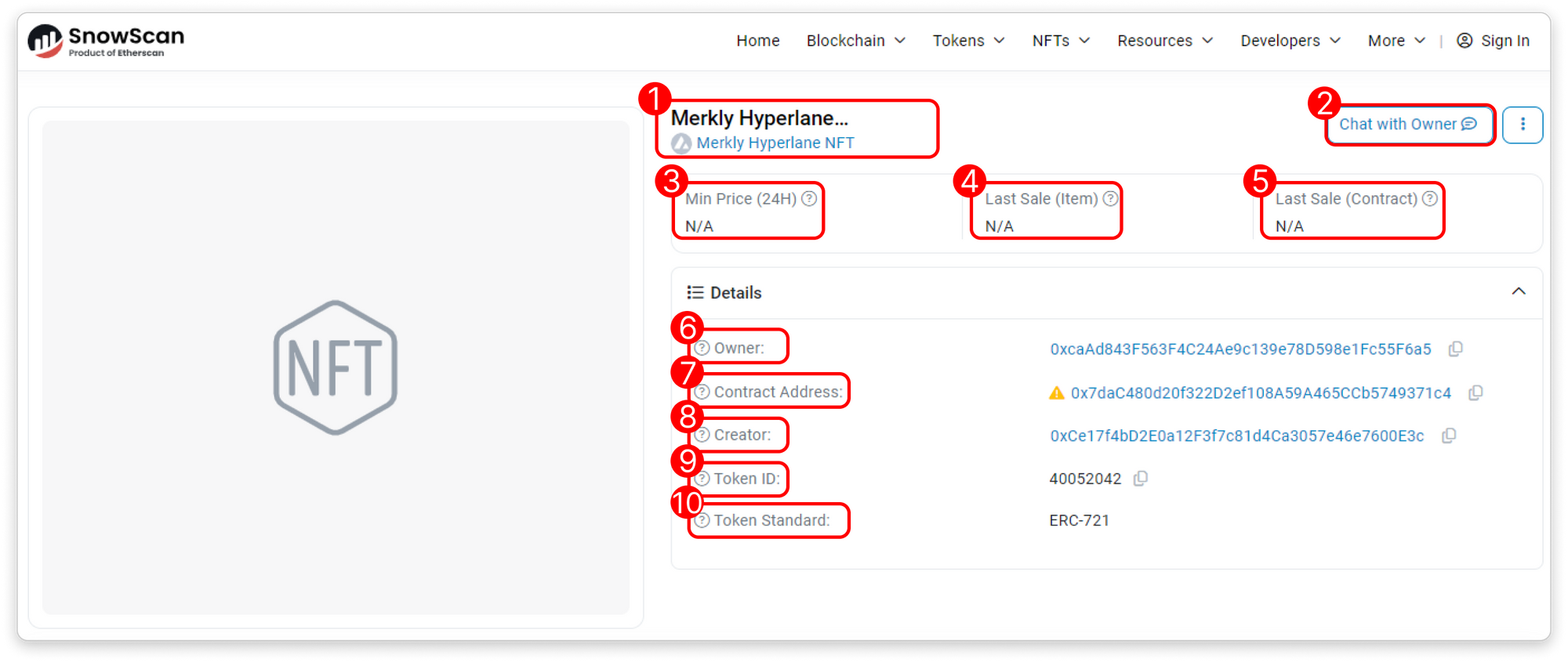Collapse the Details section
Viewport: 1568px width, 662px height.
click(1519, 291)
